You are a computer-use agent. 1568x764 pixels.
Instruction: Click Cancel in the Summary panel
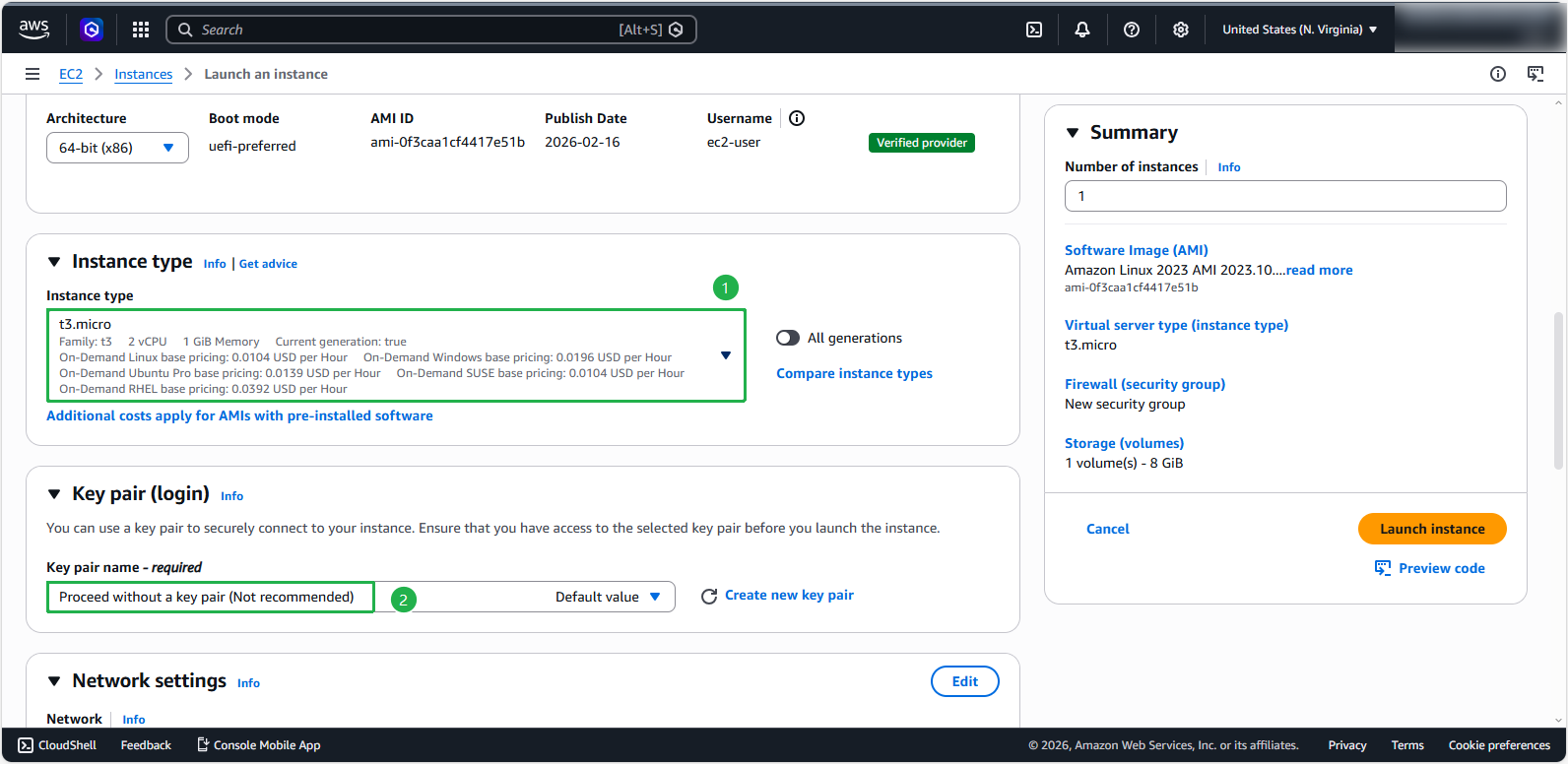point(1107,529)
